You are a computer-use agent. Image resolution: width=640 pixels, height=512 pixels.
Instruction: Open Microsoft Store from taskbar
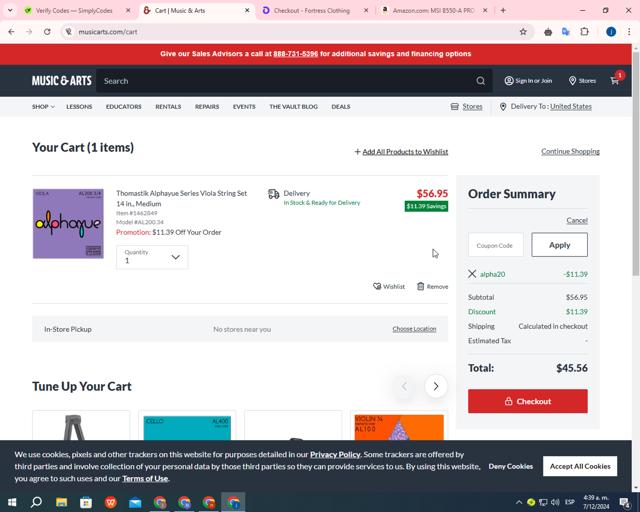pos(86,502)
